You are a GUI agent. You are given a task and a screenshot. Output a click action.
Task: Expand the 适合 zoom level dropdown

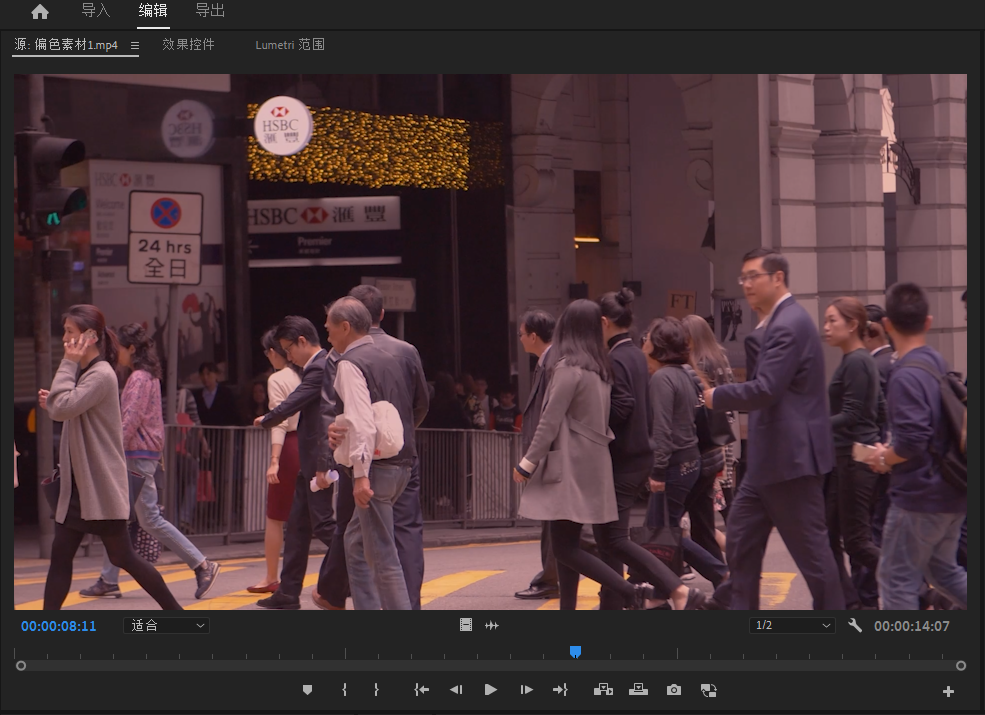(166, 625)
